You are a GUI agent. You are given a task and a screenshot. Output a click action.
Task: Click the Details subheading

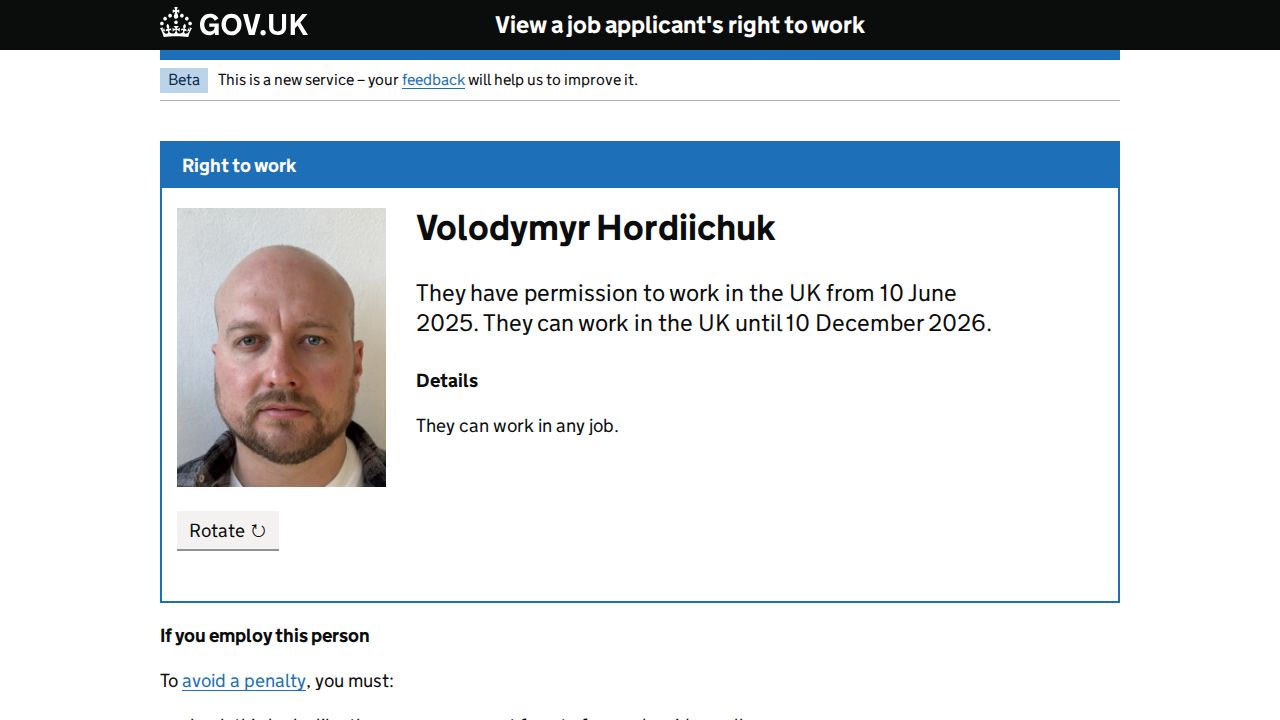click(447, 381)
